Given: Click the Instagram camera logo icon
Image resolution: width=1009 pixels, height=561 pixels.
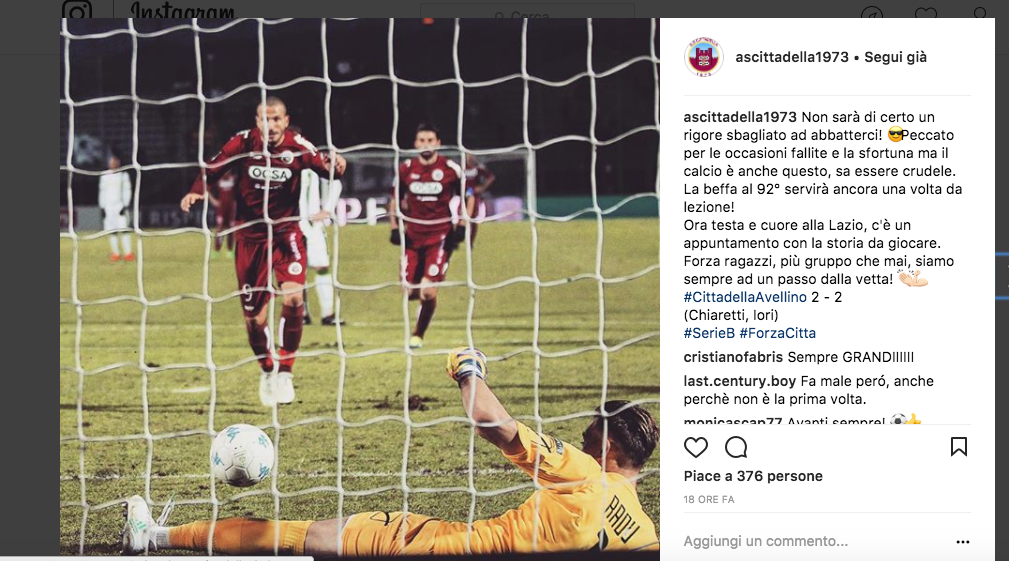Looking at the screenshot, I should [77, 9].
